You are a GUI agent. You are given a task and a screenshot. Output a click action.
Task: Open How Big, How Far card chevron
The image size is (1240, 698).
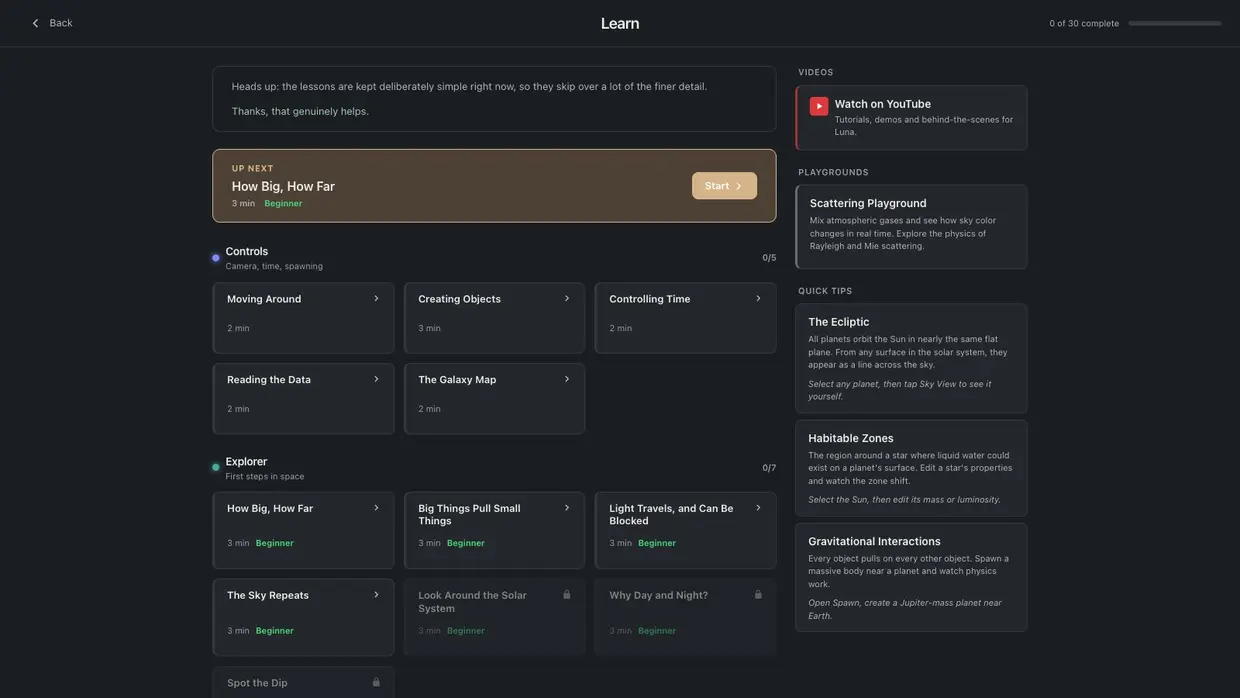coord(376,508)
